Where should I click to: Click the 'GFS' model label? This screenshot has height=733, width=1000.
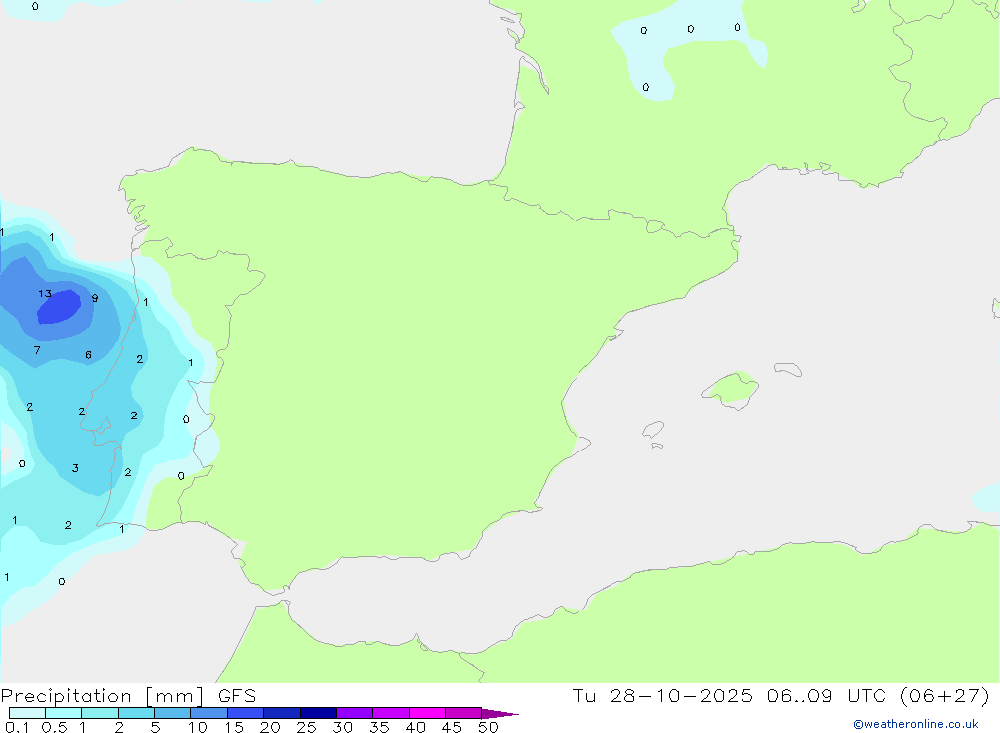pyautogui.click(x=237, y=695)
